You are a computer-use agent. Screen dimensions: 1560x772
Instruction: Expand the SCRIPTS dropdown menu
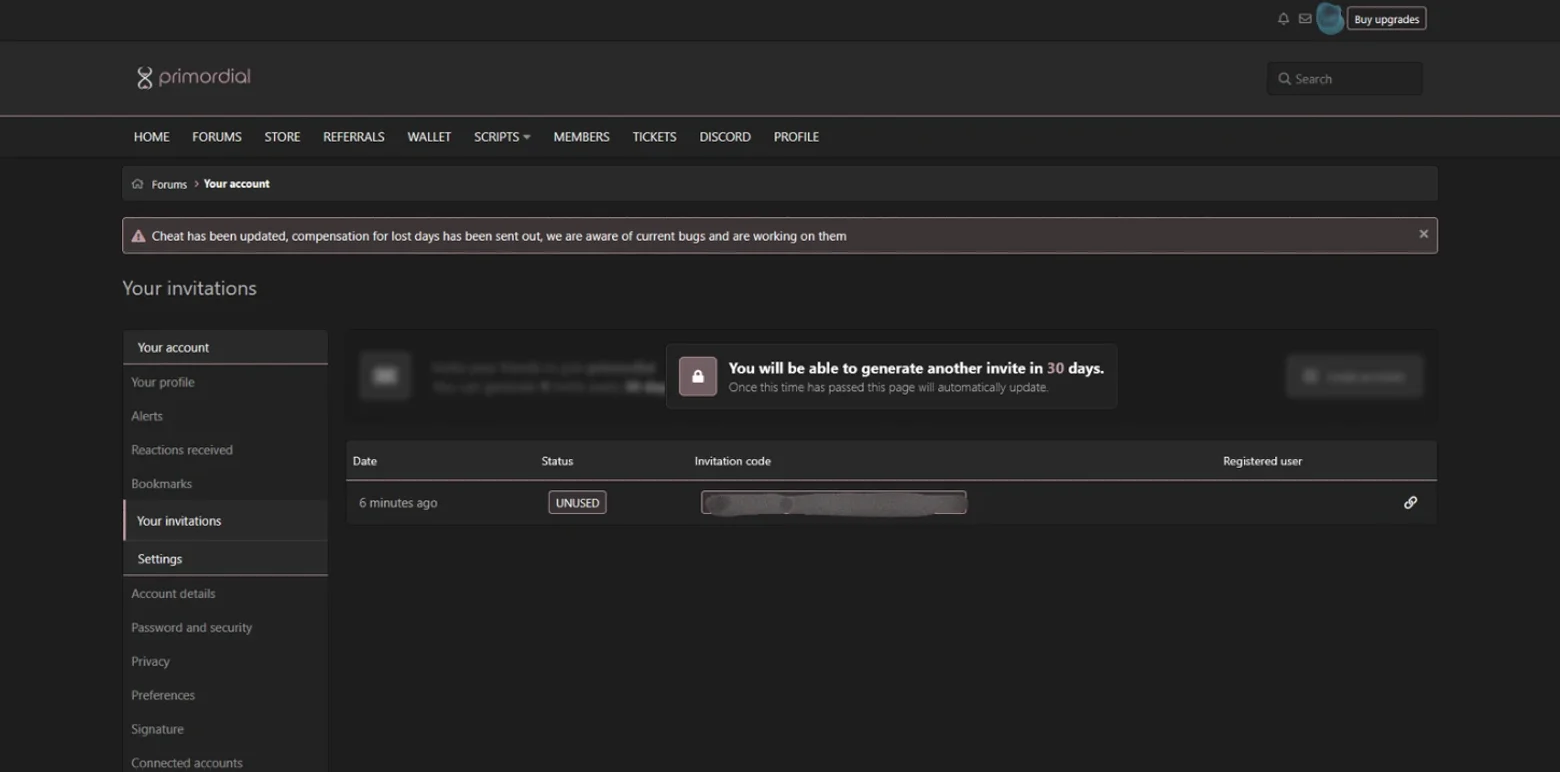click(502, 137)
